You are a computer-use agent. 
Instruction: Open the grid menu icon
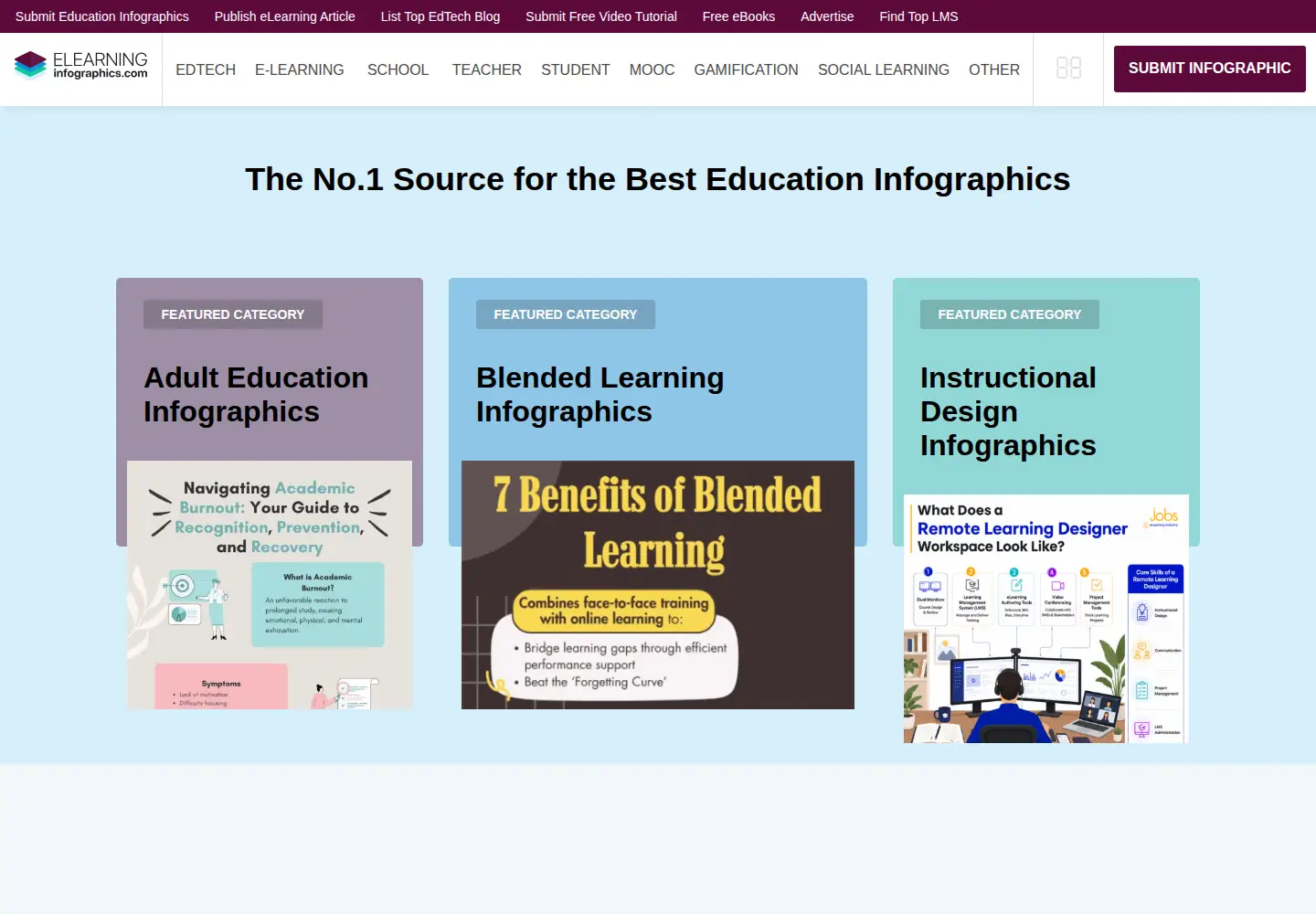point(1068,68)
